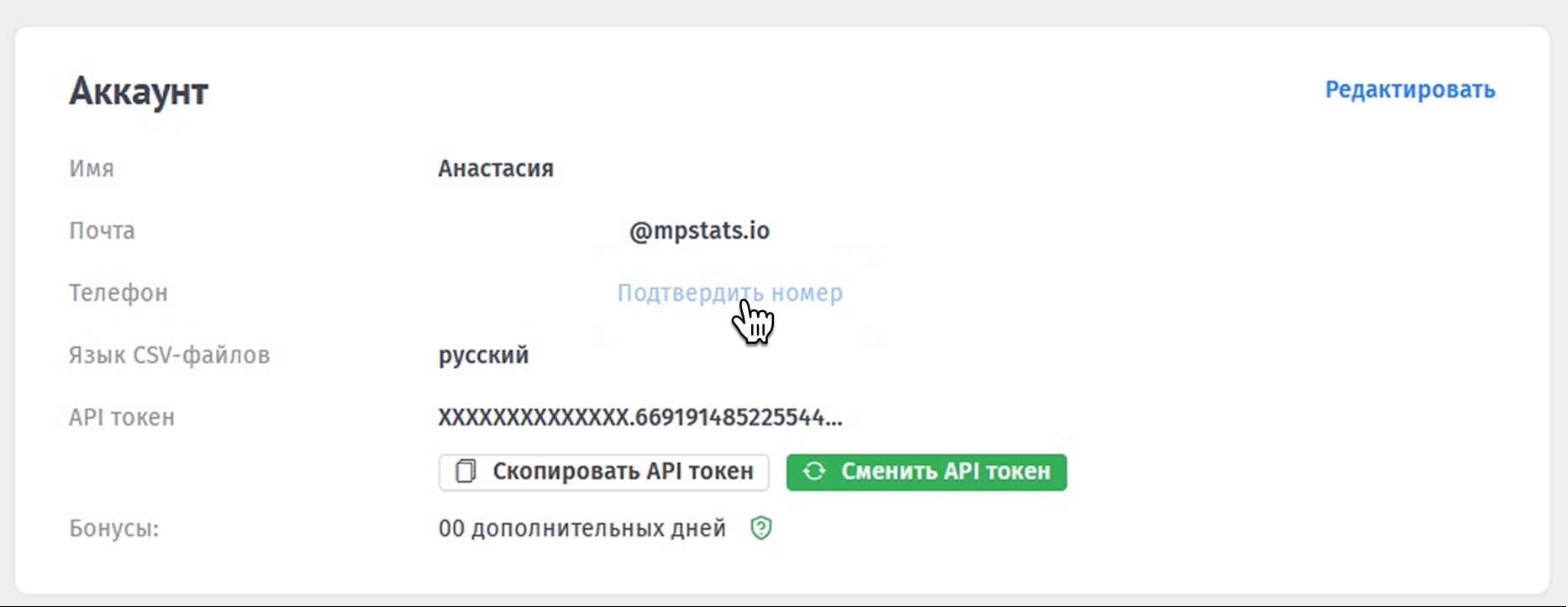Image resolution: width=1568 pixels, height=607 pixels.
Task: Click the masked API token value
Action: coord(639,417)
